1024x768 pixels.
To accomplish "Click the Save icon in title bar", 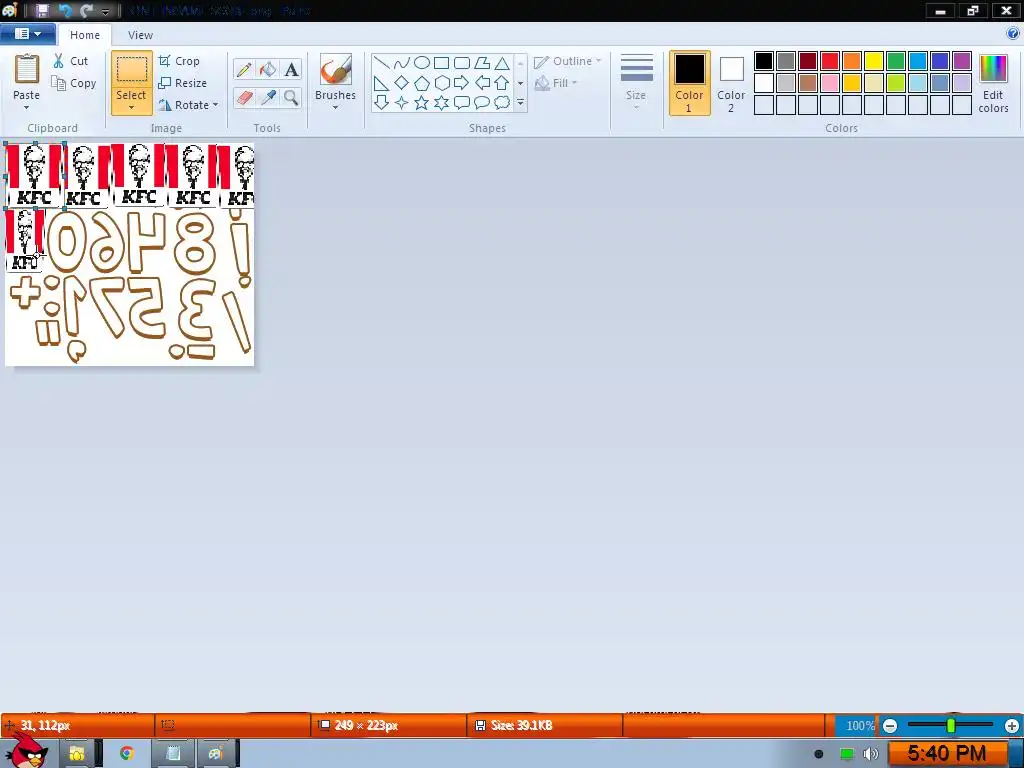I will point(42,10).
